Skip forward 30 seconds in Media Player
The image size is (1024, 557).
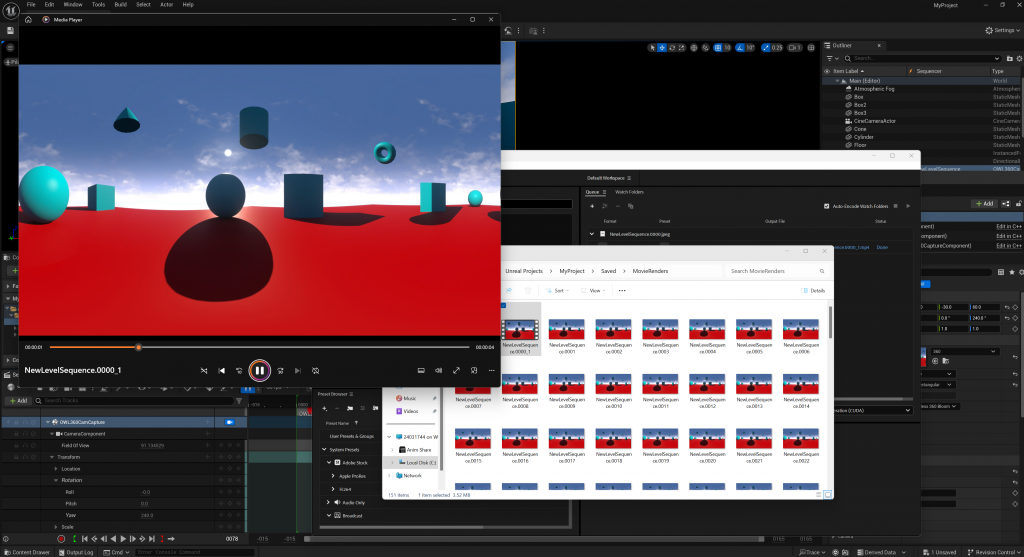pyautogui.click(x=280, y=370)
